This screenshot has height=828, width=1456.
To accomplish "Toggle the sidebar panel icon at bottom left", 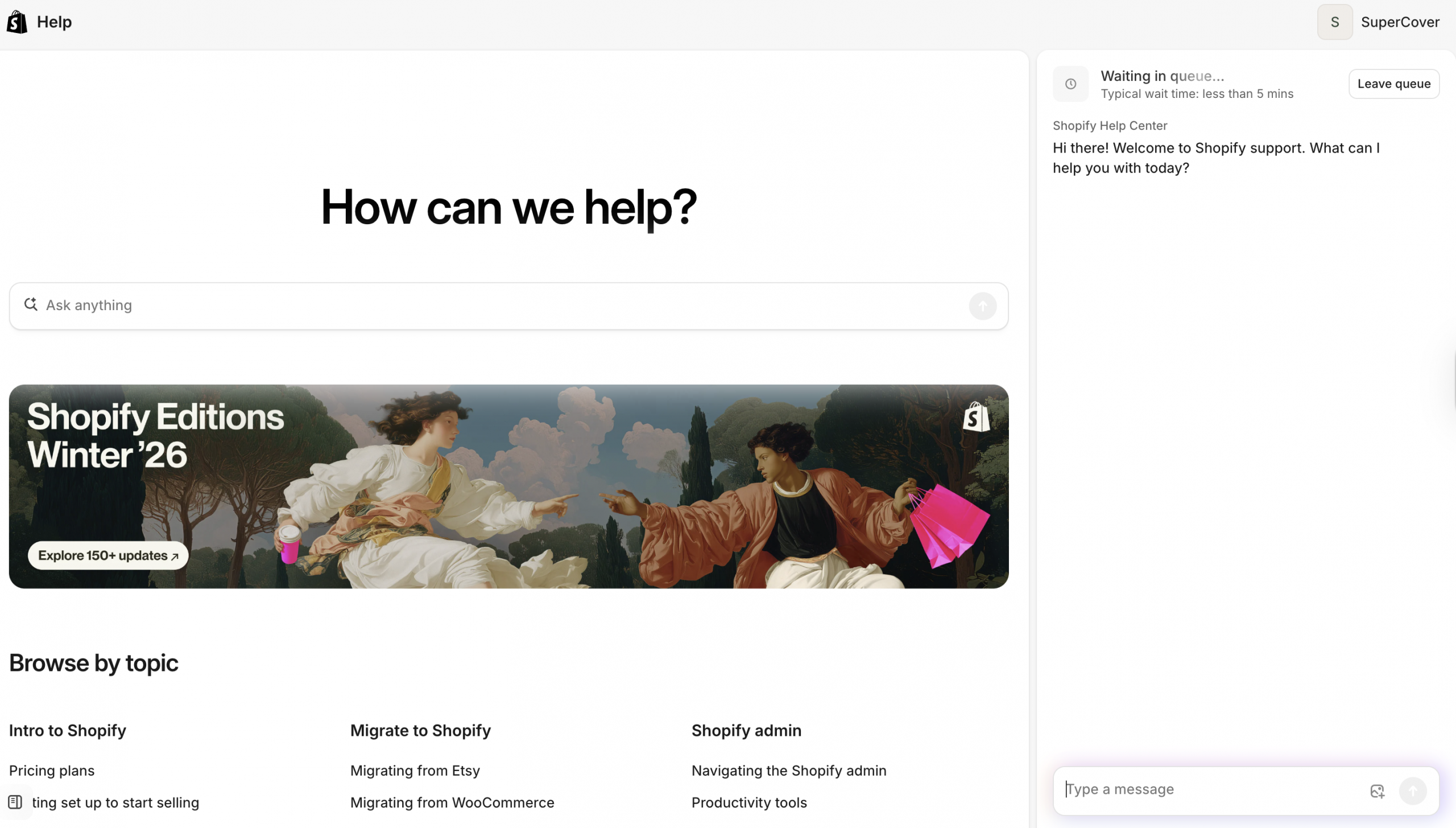I will (x=15, y=802).
